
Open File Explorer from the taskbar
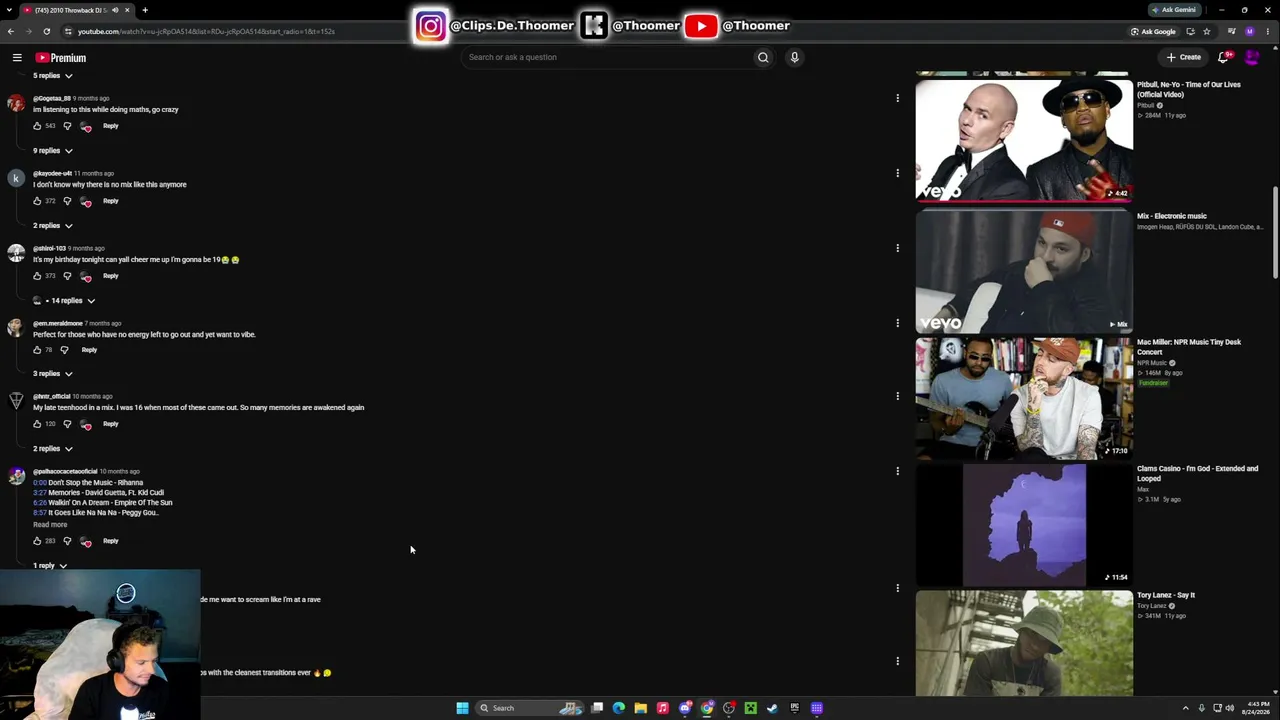tap(640, 708)
